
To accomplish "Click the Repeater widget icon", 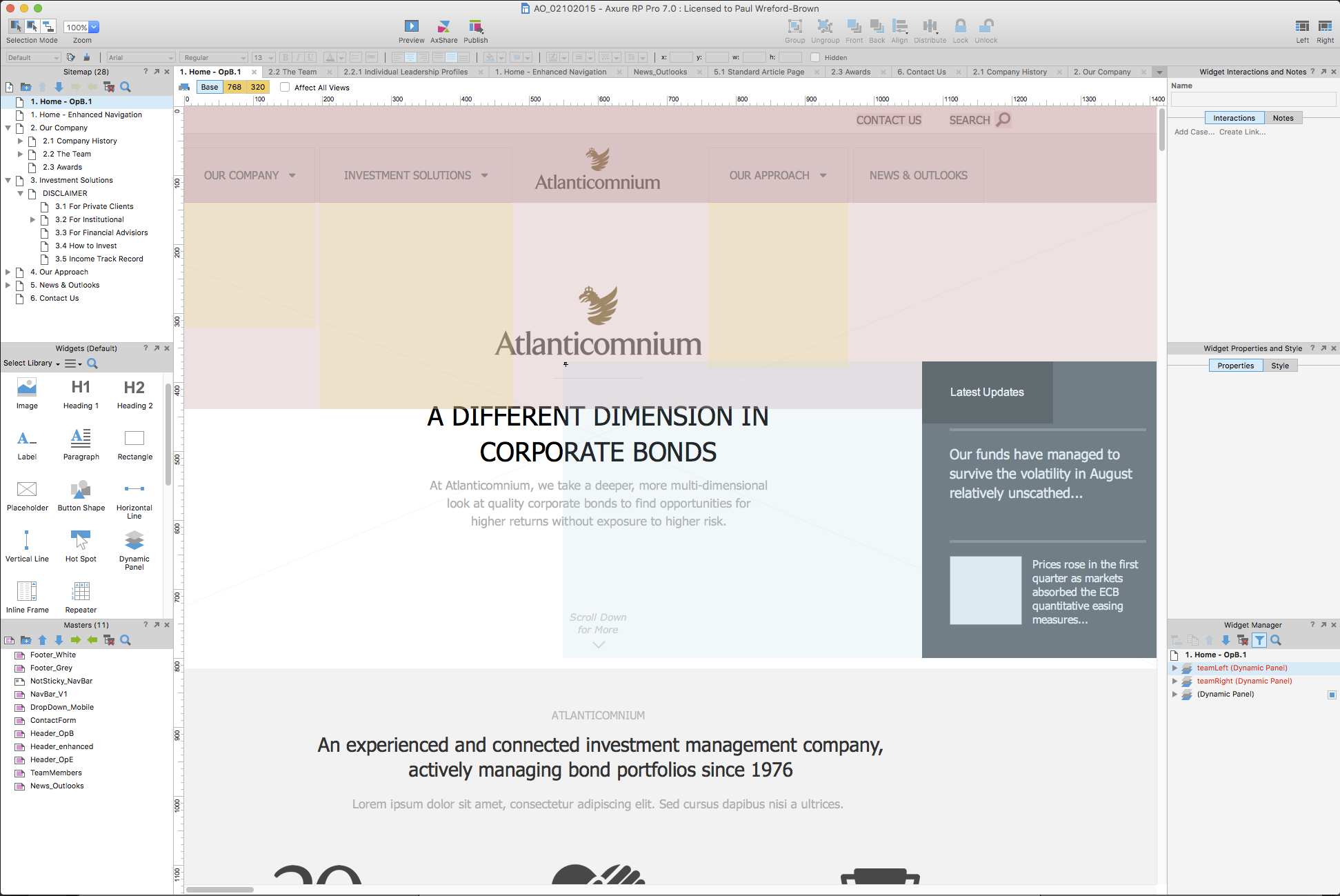I will click(81, 591).
